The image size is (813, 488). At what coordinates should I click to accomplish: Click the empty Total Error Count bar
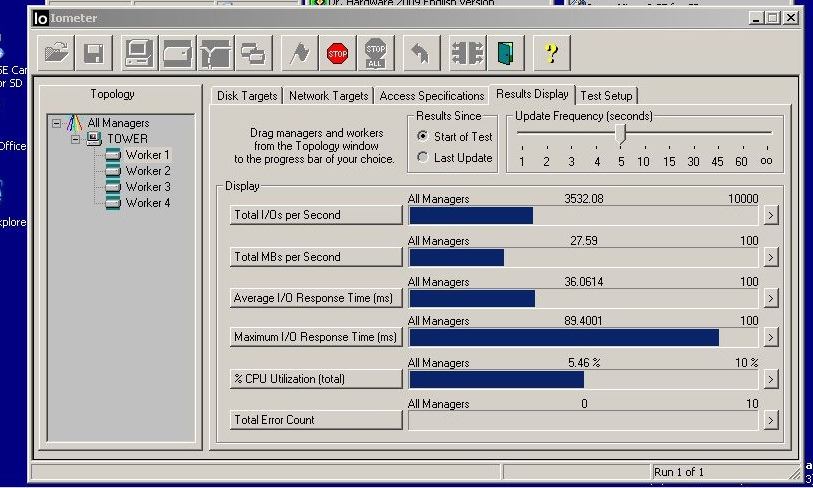pos(583,421)
